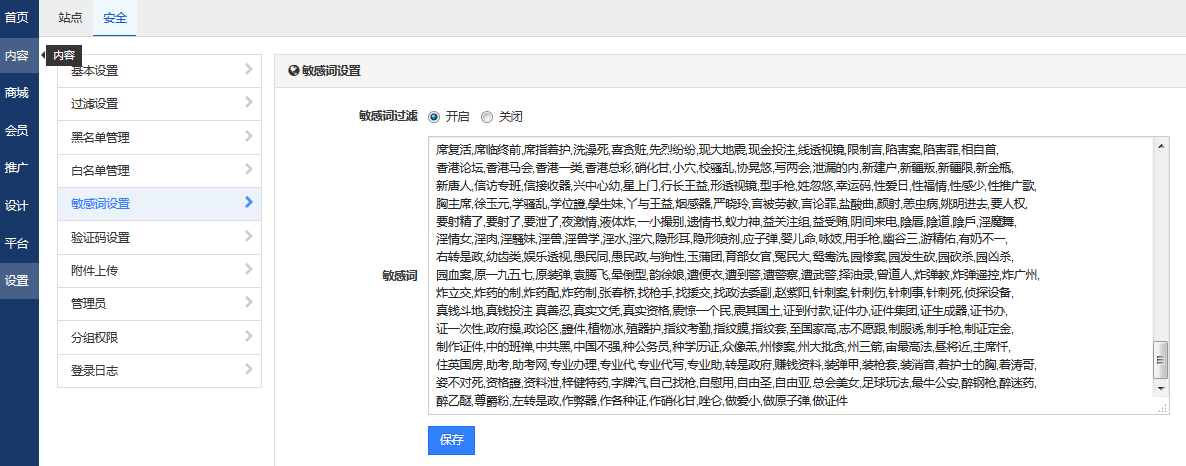The height and width of the screenshot is (466, 1186).
Task: Expand the 过滤设置 chevron arrow
Action: click(x=247, y=103)
